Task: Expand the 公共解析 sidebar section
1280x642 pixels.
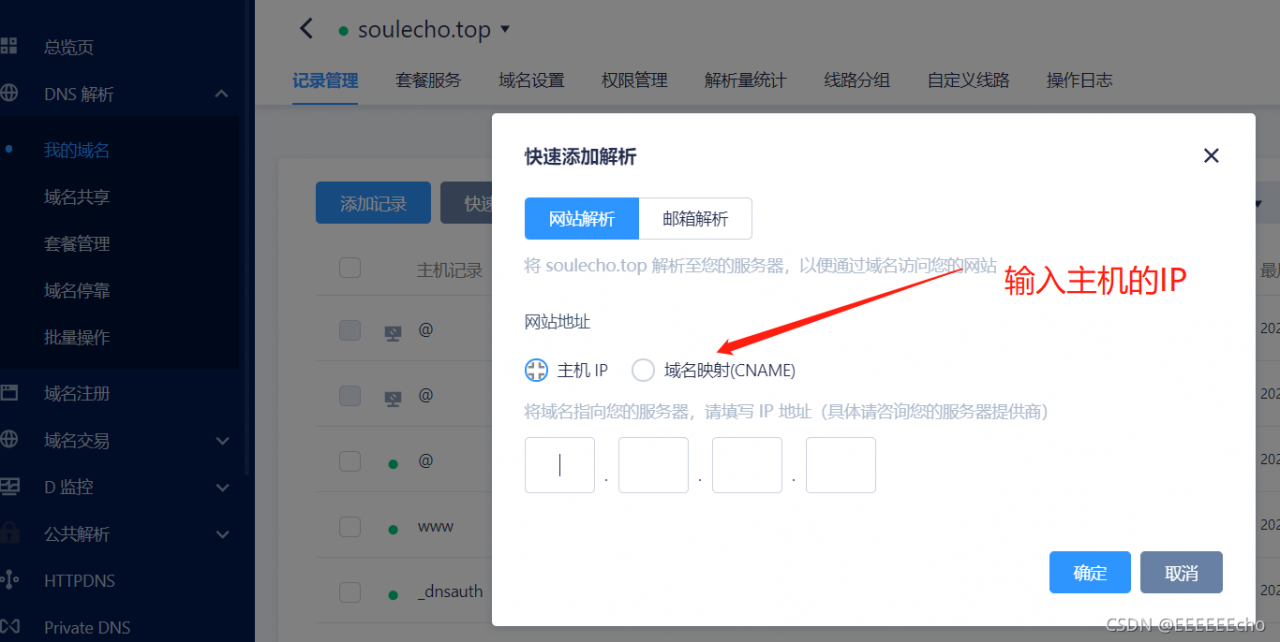Action: (x=222, y=534)
